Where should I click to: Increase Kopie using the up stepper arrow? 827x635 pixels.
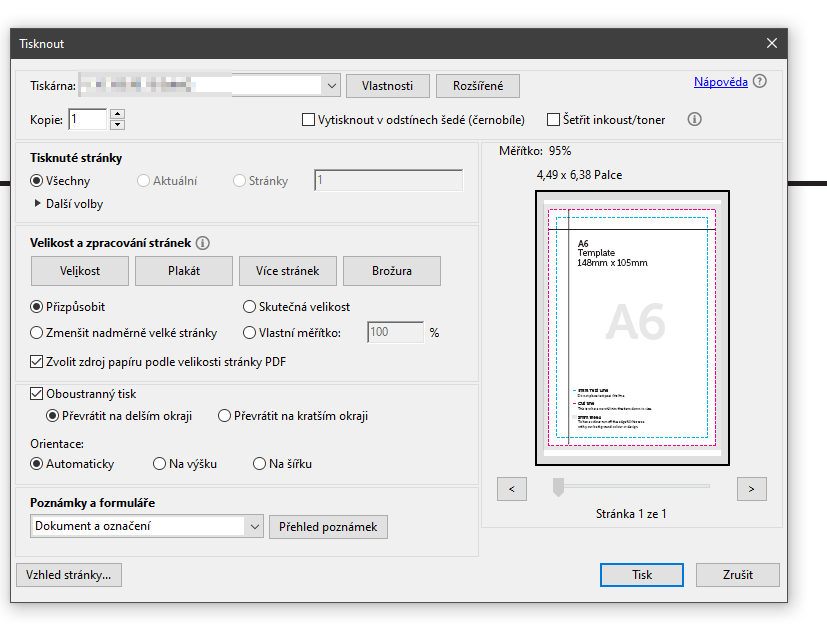pyautogui.click(x=119, y=113)
